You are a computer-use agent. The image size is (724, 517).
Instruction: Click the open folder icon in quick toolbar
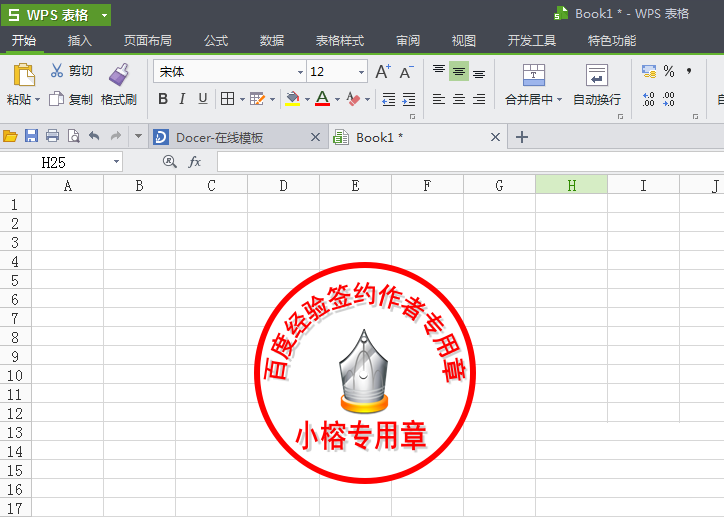(x=10, y=136)
